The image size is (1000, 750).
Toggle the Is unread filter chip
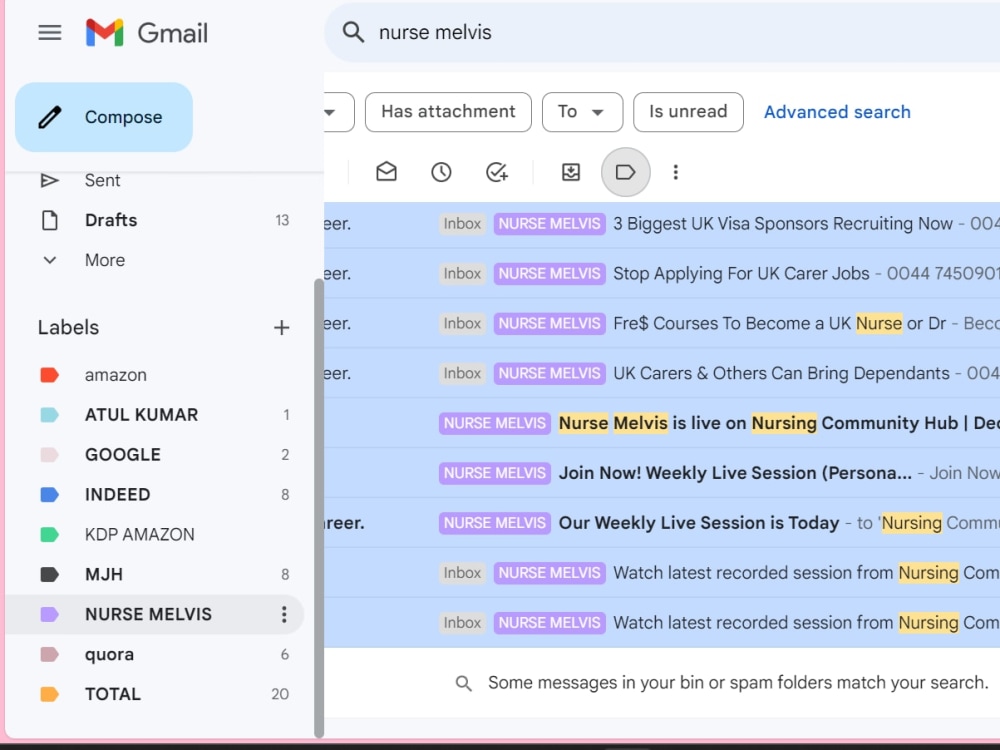[x=688, y=112]
